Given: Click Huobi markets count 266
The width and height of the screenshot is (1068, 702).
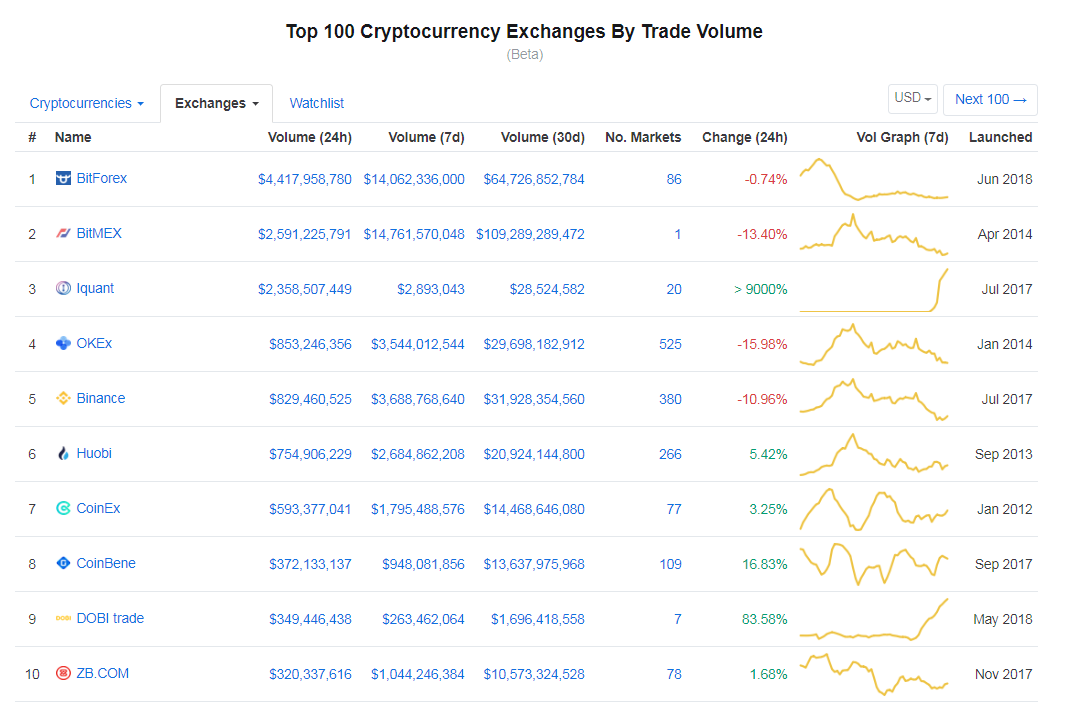Looking at the screenshot, I should point(670,454).
